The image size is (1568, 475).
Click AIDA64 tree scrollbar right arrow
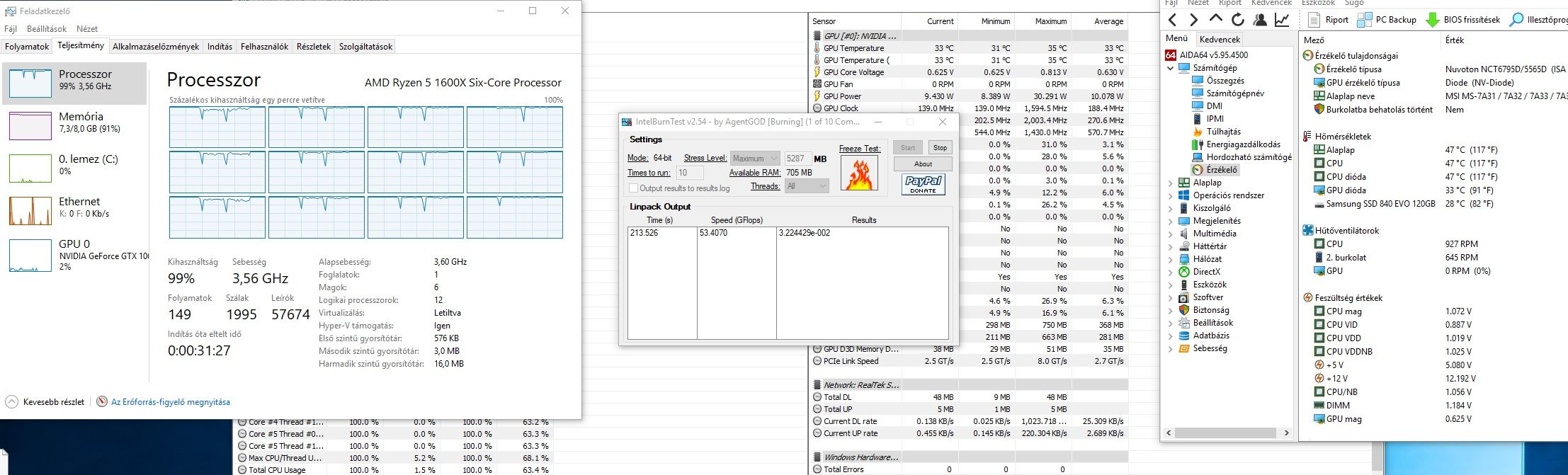point(1286,433)
